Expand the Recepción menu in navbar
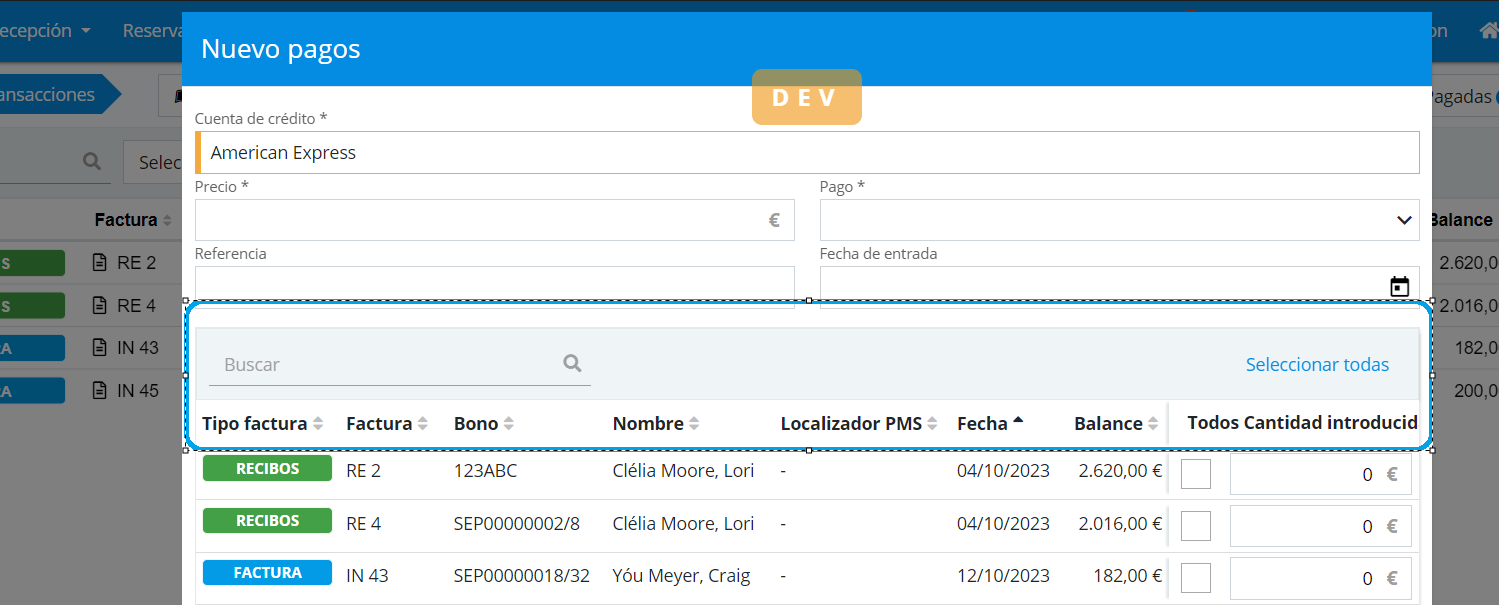 (45, 31)
